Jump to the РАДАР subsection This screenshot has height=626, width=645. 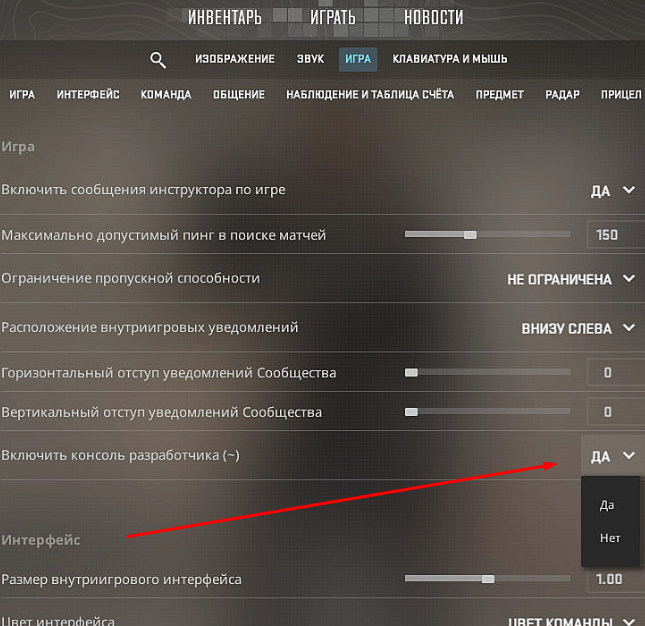tap(563, 95)
